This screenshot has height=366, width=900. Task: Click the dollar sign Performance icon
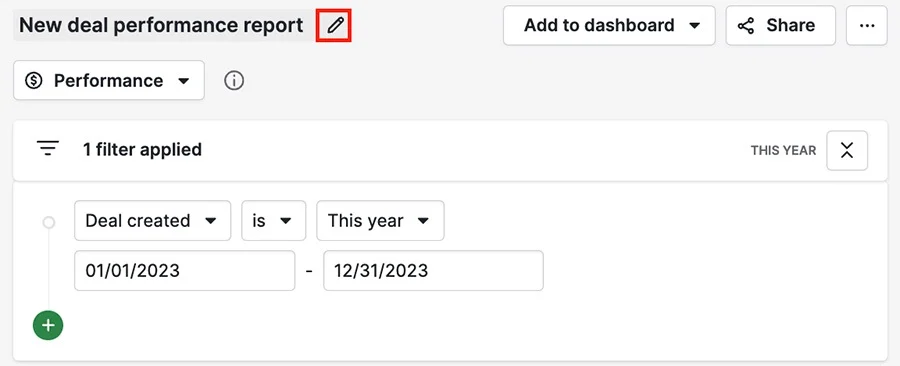34,81
